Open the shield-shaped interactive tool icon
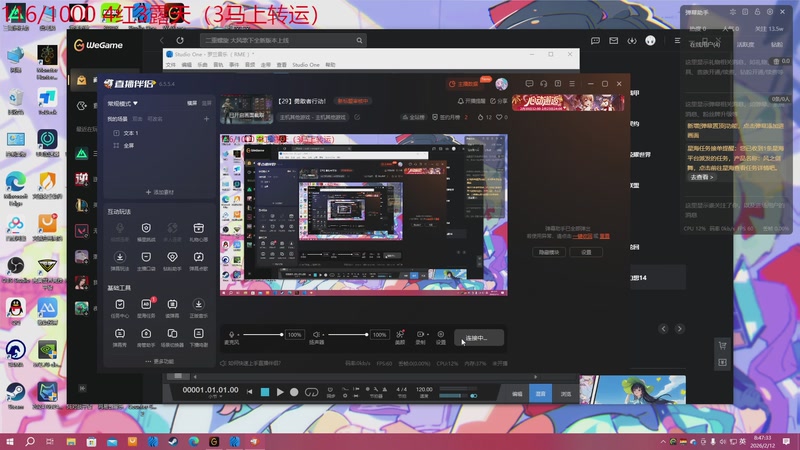The height and width of the screenshot is (450, 800). click(x=146, y=228)
